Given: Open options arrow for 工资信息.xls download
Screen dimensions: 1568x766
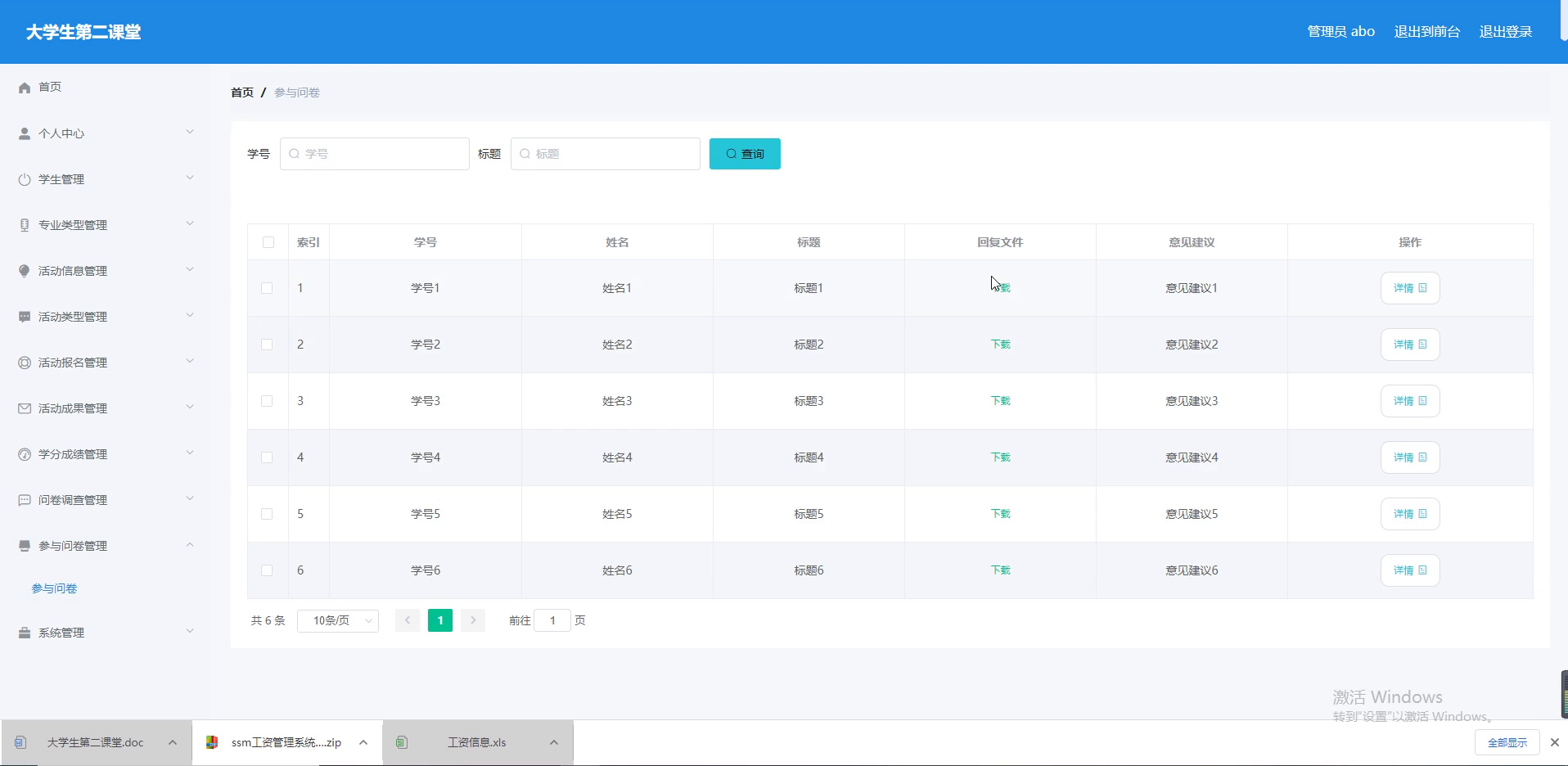Looking at the screenshot, I should coord(554,742).
